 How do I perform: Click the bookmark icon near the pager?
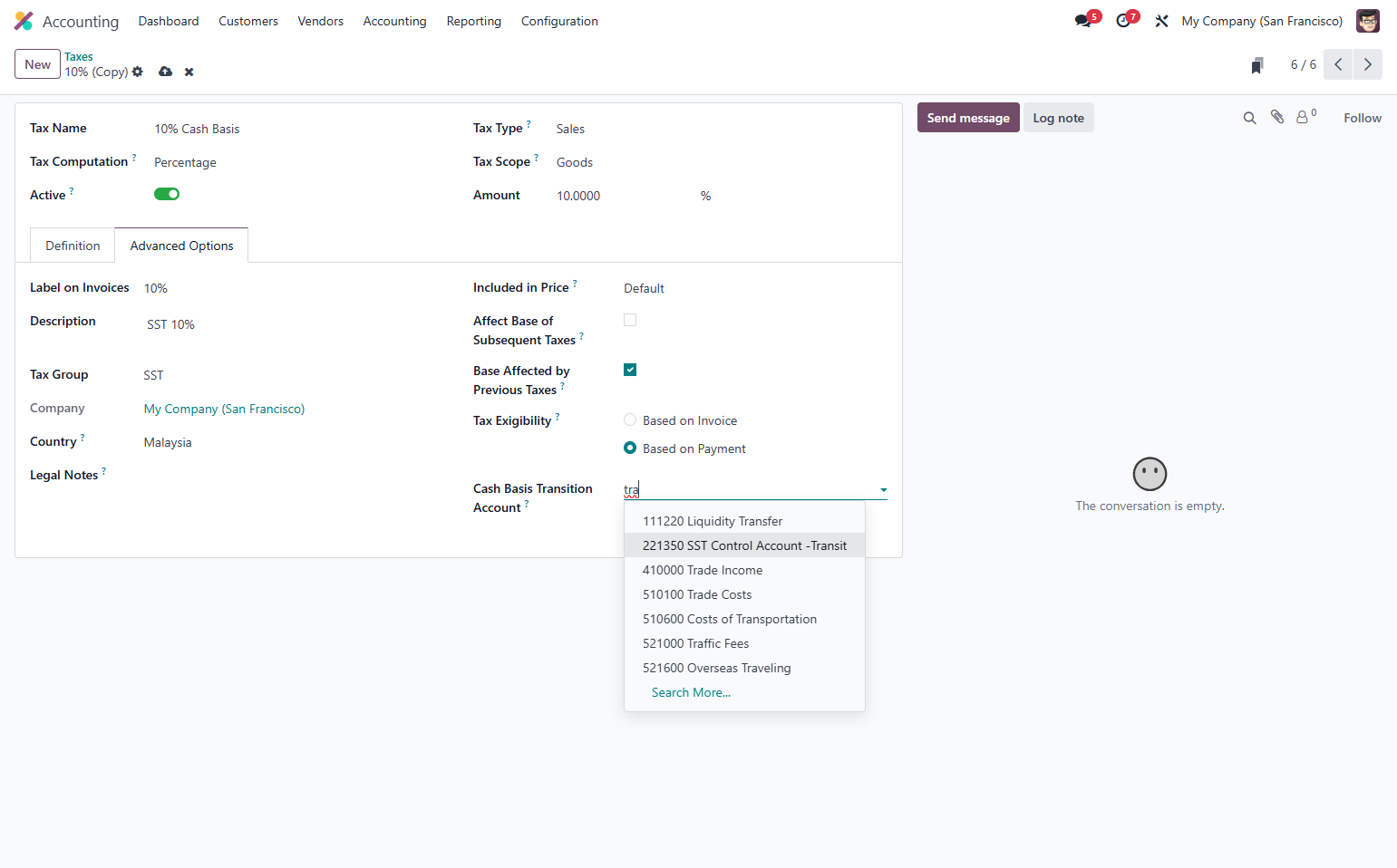coord(1257,65)
